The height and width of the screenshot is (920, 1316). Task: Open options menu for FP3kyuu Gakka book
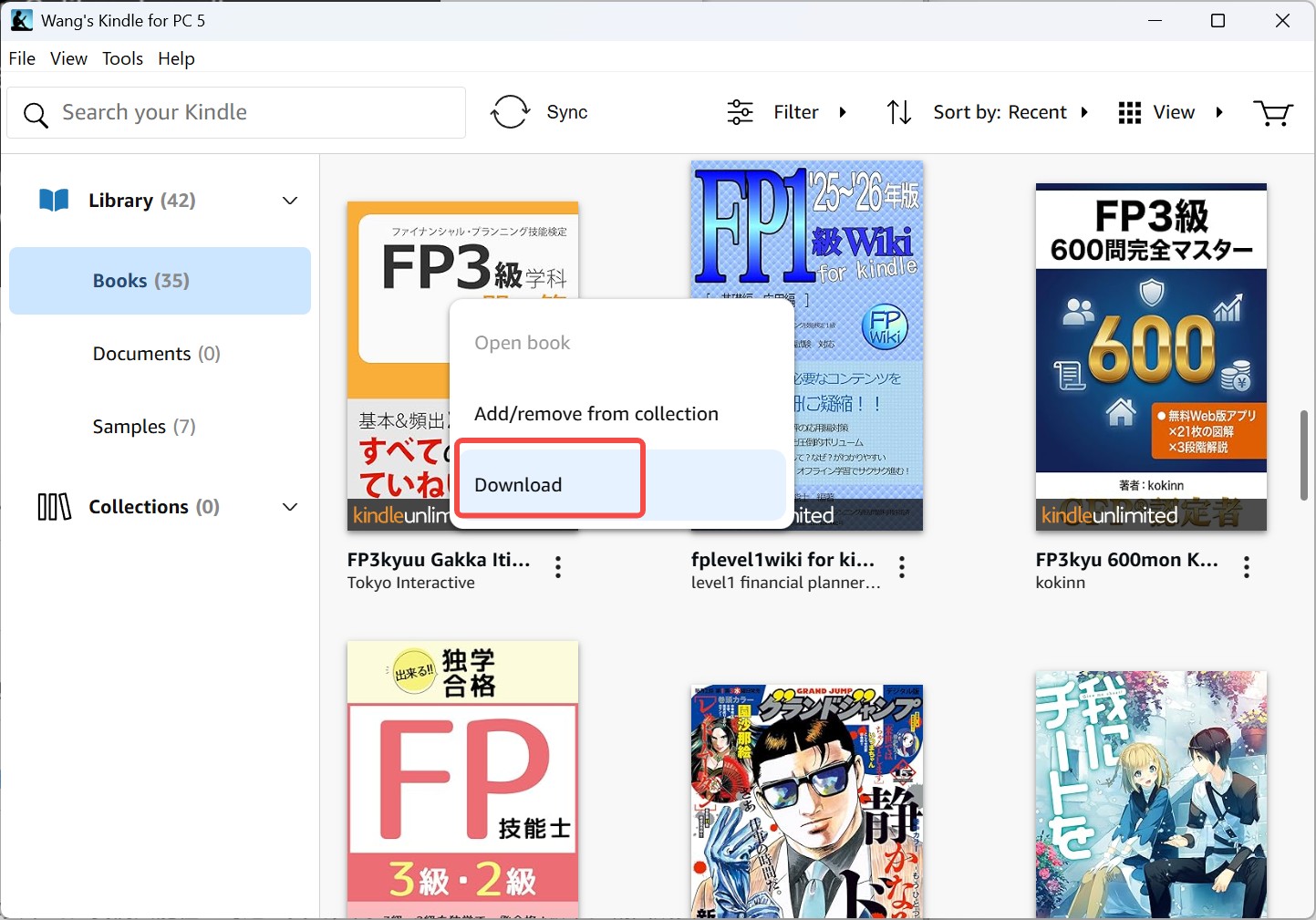pyautogui.click(x=557, y=566)
